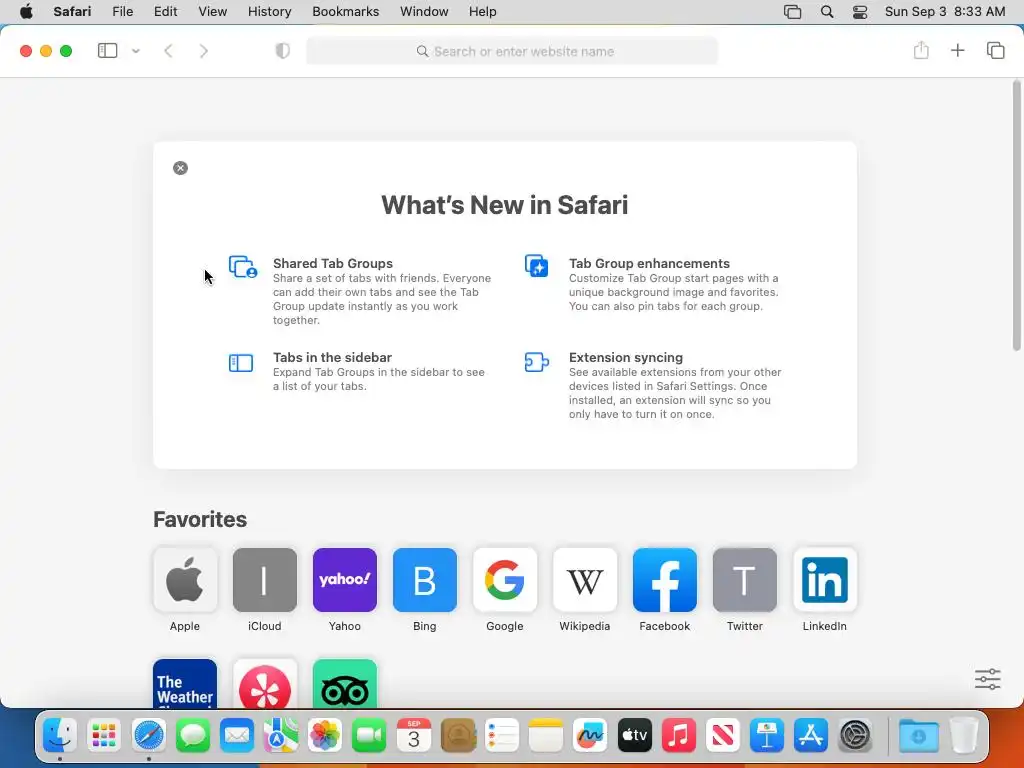Screen dimensions: 1024x768
Task: Open Calendar from the Dock
Action: click(413, 735)
